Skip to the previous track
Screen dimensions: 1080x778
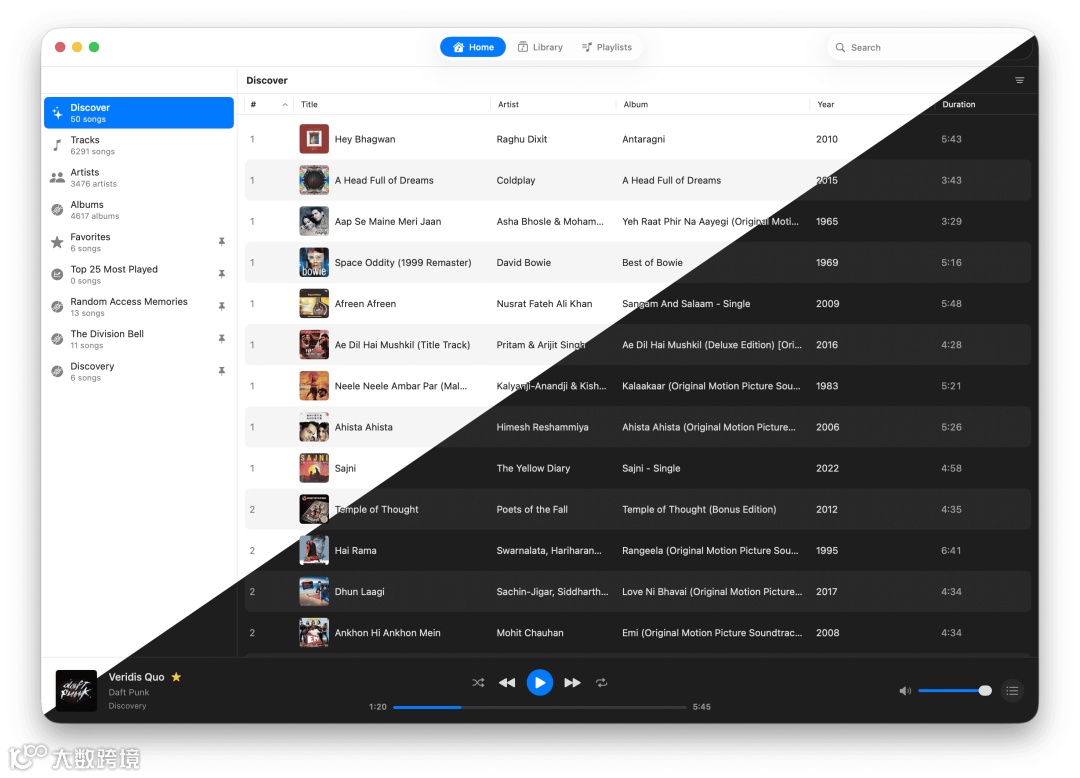click(x=507, y=682)
